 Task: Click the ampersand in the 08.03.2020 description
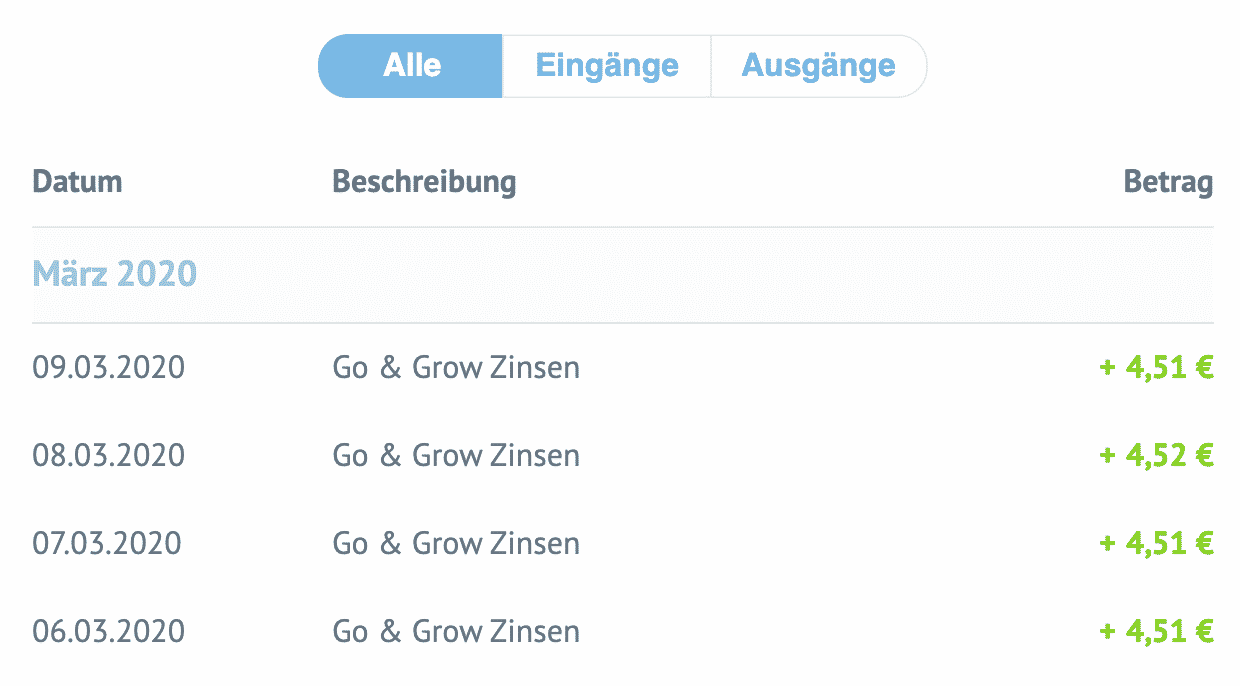(390, 455)
